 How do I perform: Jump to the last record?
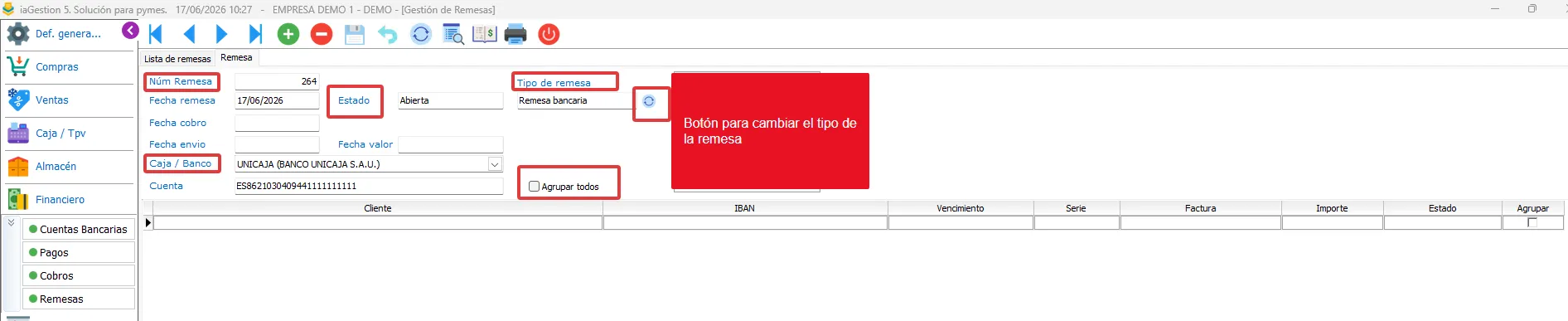click(x=255, y=34)
